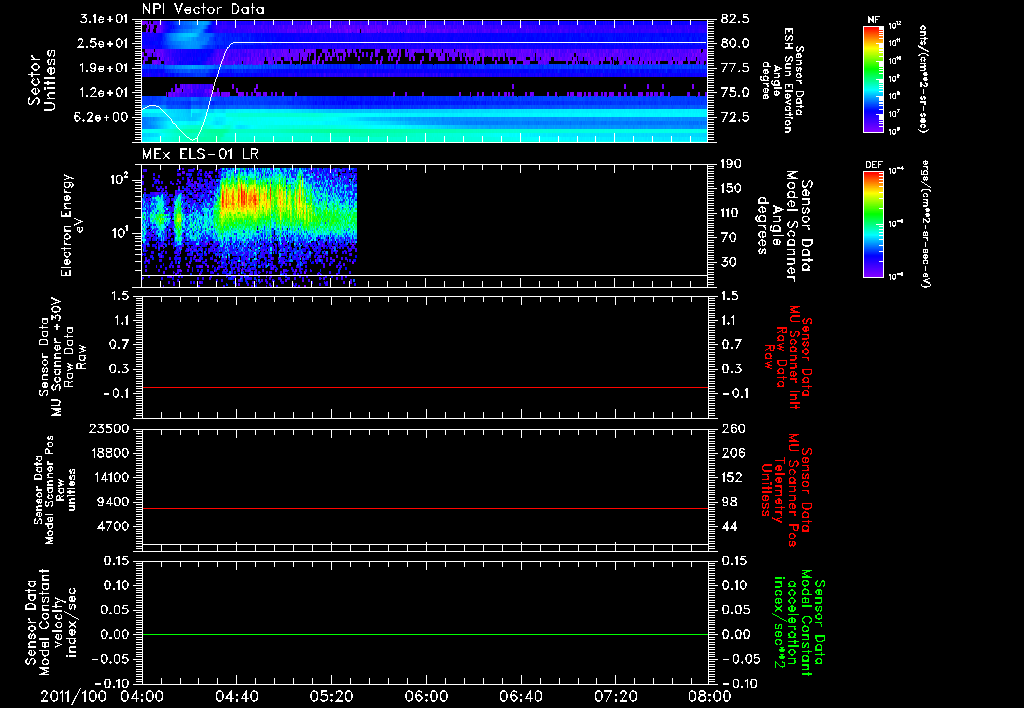Click the Electron Energy eV axis label
The height and width of the screenshot is (708, 1024).
coord(72,225)
